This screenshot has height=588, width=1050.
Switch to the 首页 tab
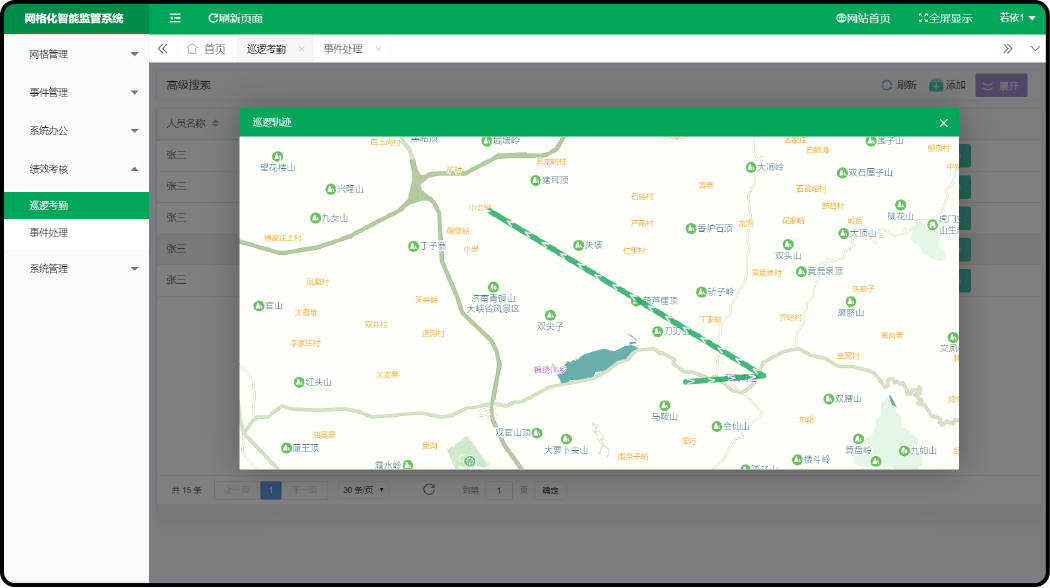(x=206, y=49)
